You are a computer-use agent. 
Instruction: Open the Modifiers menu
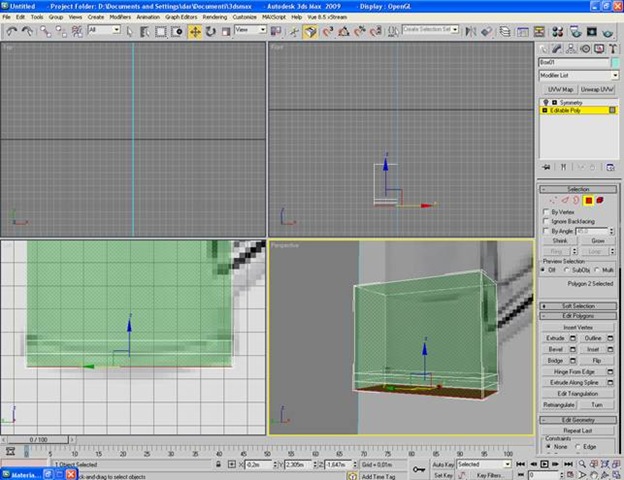pyautogui.click(x=119, y=17)
